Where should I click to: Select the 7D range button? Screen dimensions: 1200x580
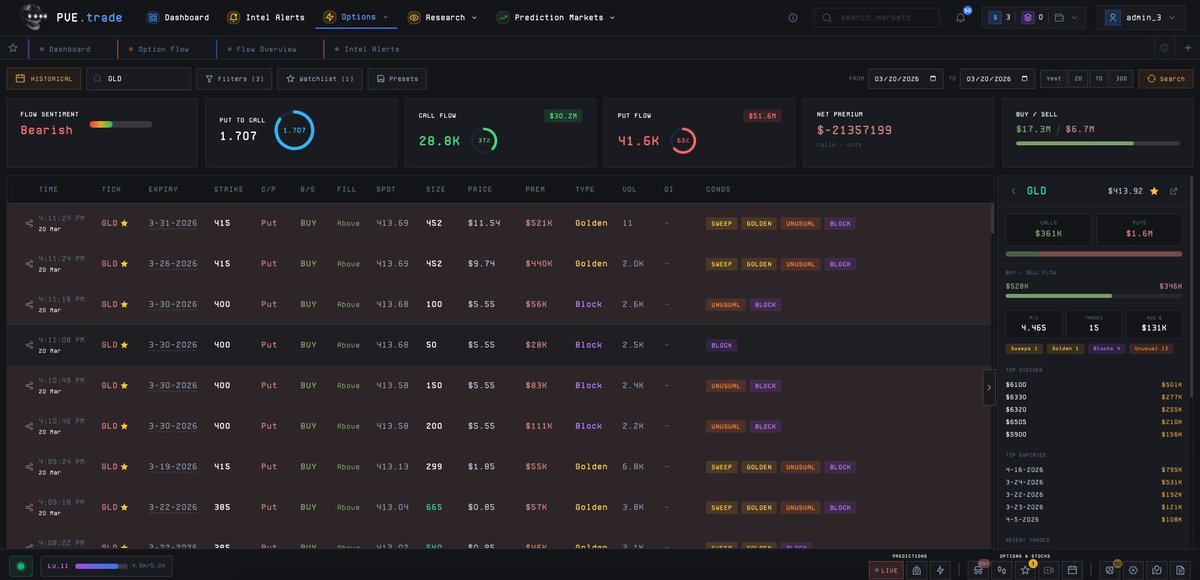click(1099, 79)
